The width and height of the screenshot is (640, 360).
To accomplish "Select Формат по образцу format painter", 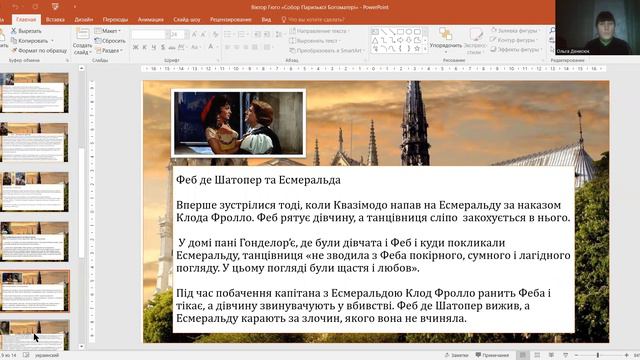I will pyautogui.click(x=39, y=51).
